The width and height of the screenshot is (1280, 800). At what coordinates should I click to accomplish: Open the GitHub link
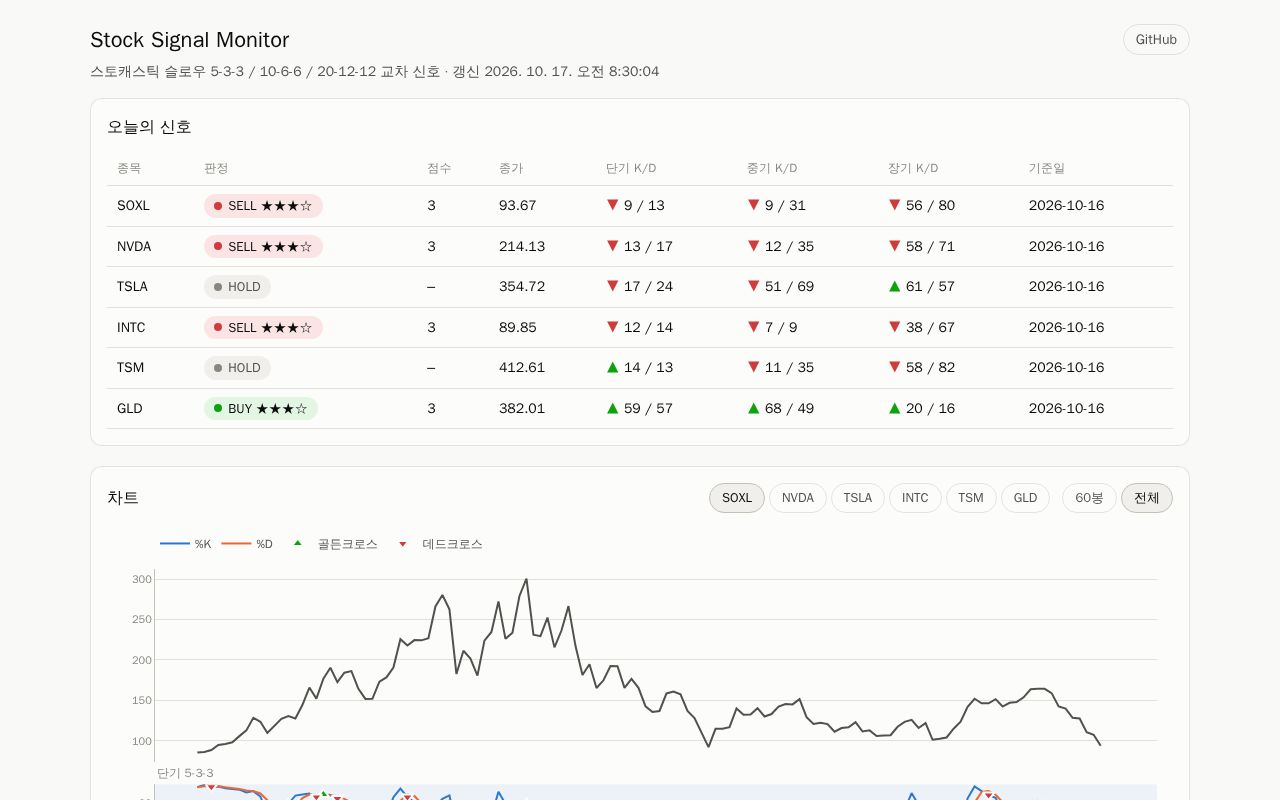point(1156,40)
